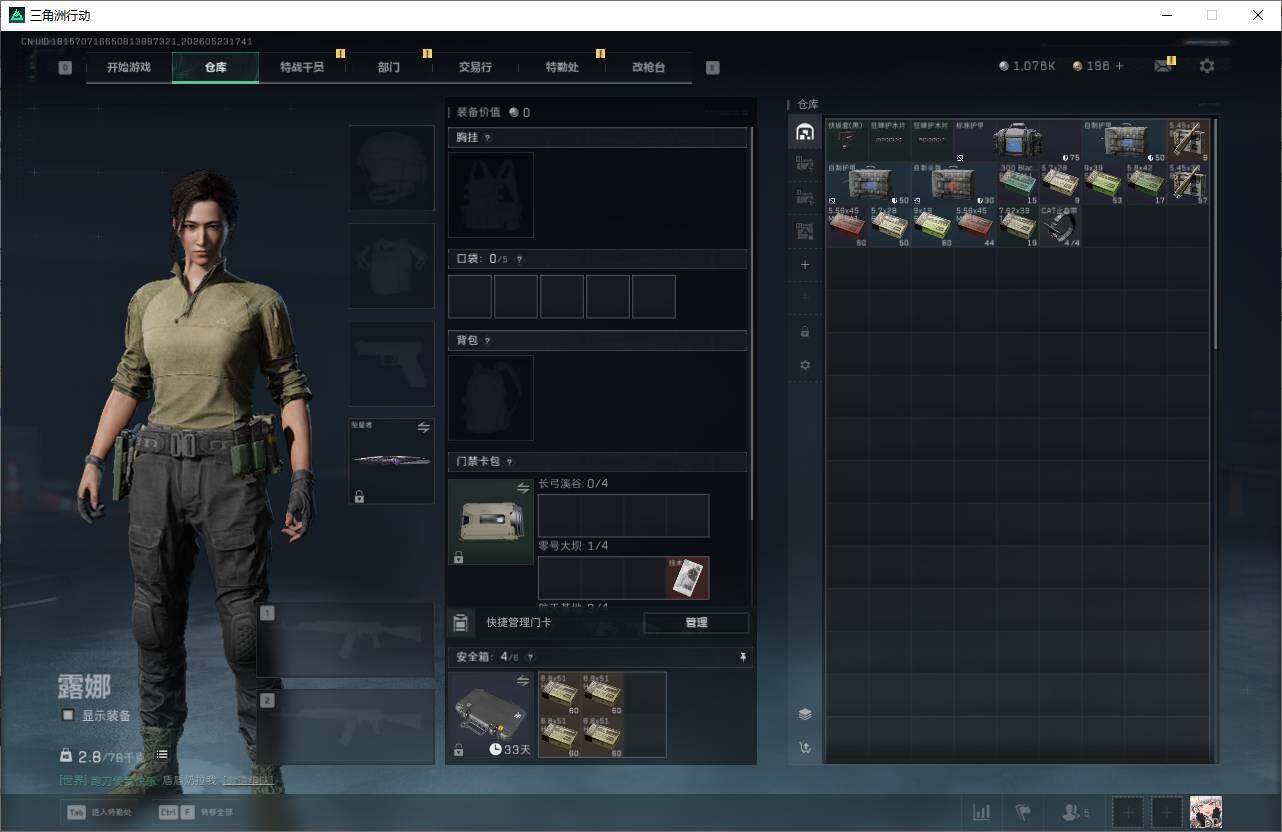This screenshot has height=832, width=1282.
Task: Swap the 安全箱 safe box container
Action: pos(522,681)
